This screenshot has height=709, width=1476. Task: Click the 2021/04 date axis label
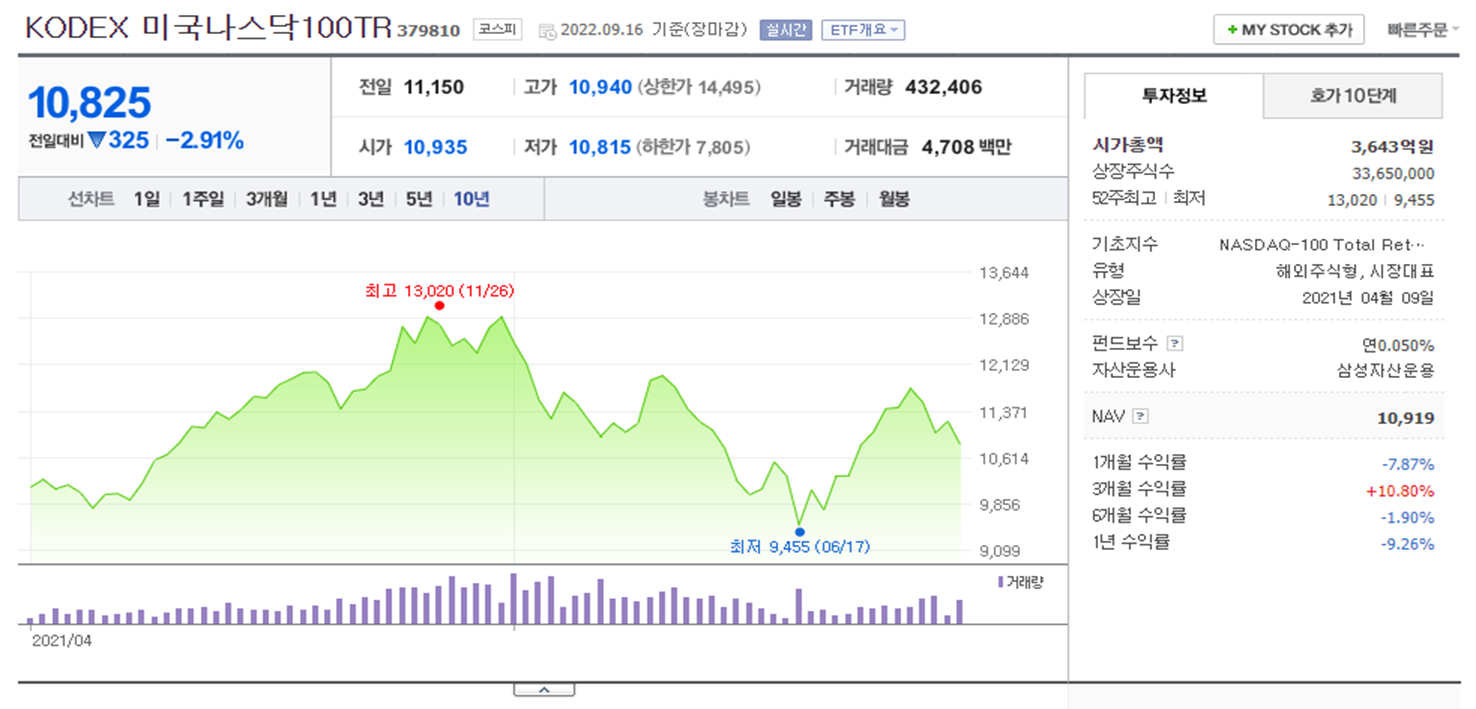tap(61, 640)
